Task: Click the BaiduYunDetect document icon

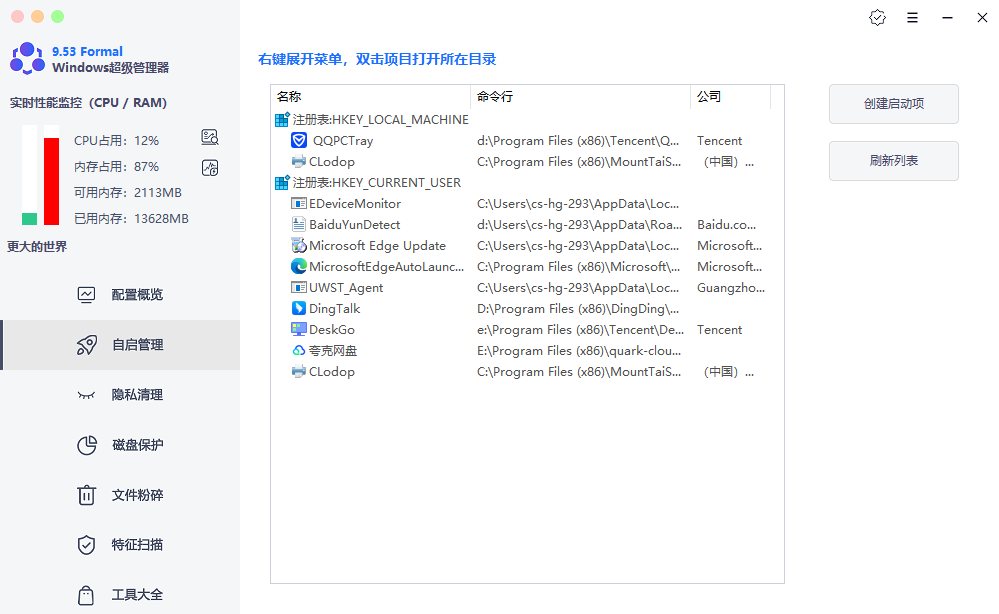Action: click(x=299, y=224)
